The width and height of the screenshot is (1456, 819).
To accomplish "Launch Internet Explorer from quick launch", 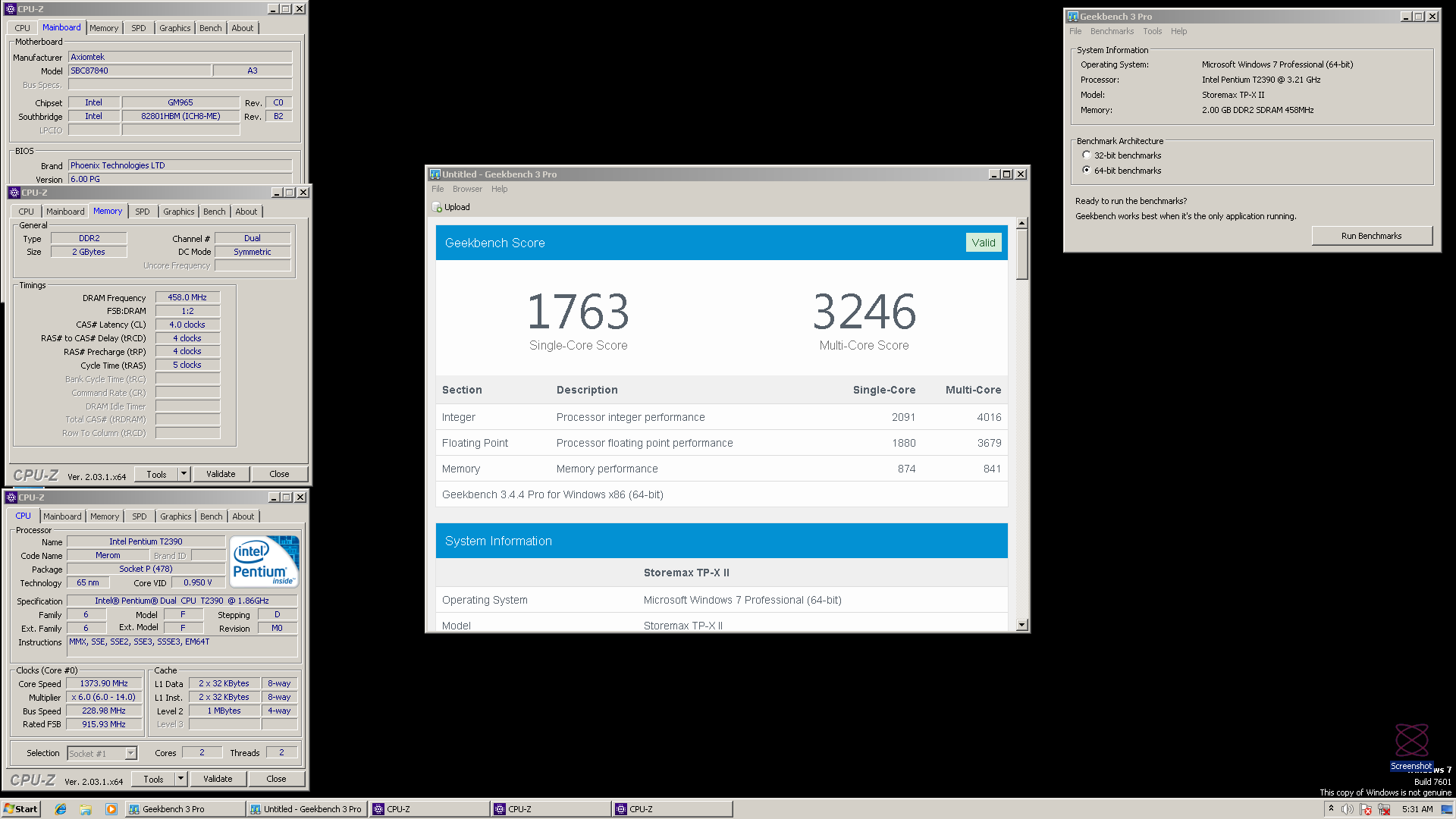I will [61, 809].
